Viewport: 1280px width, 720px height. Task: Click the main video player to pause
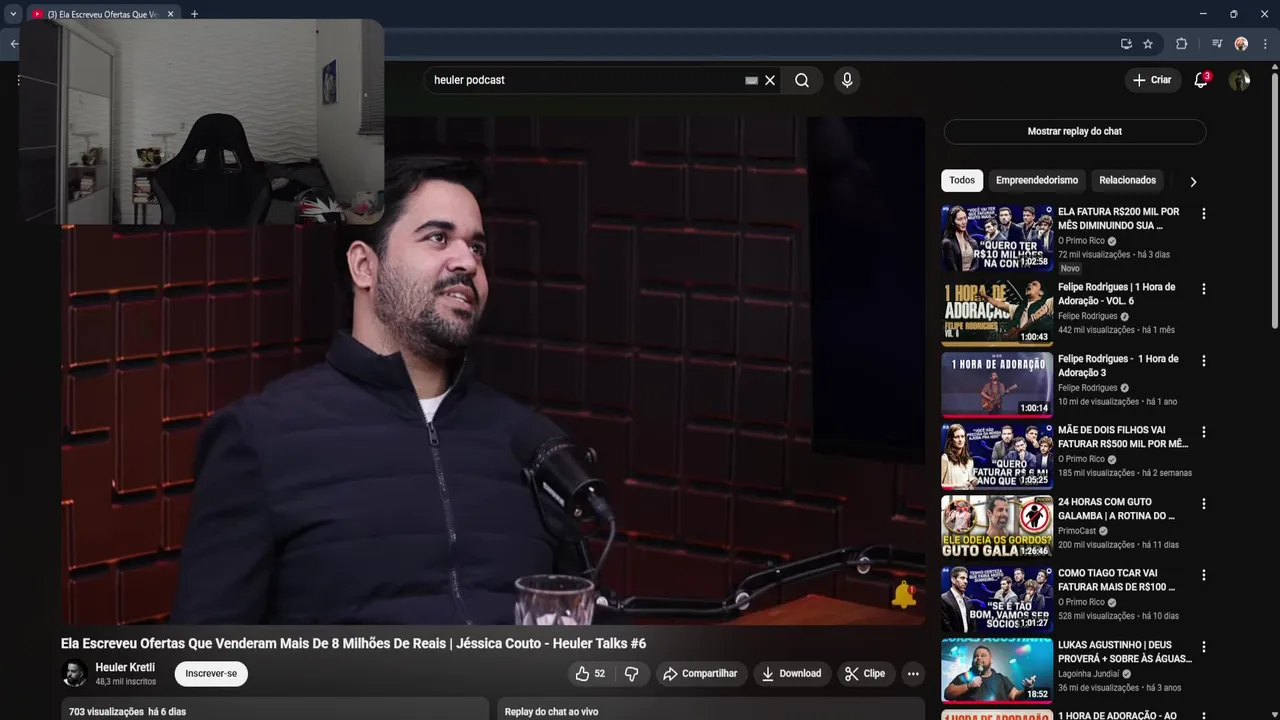[493, 370]
